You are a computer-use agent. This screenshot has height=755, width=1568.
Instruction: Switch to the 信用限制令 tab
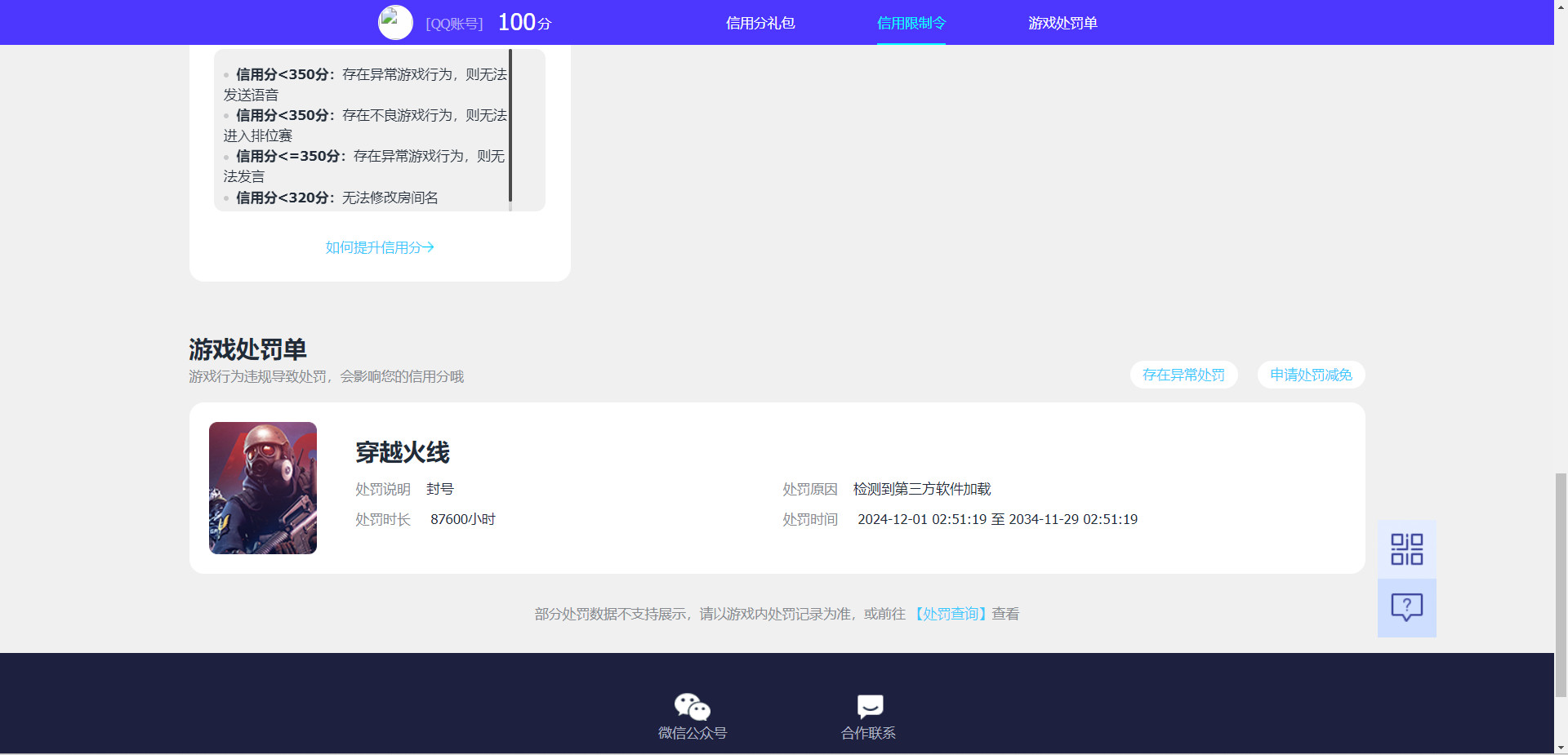911,23
